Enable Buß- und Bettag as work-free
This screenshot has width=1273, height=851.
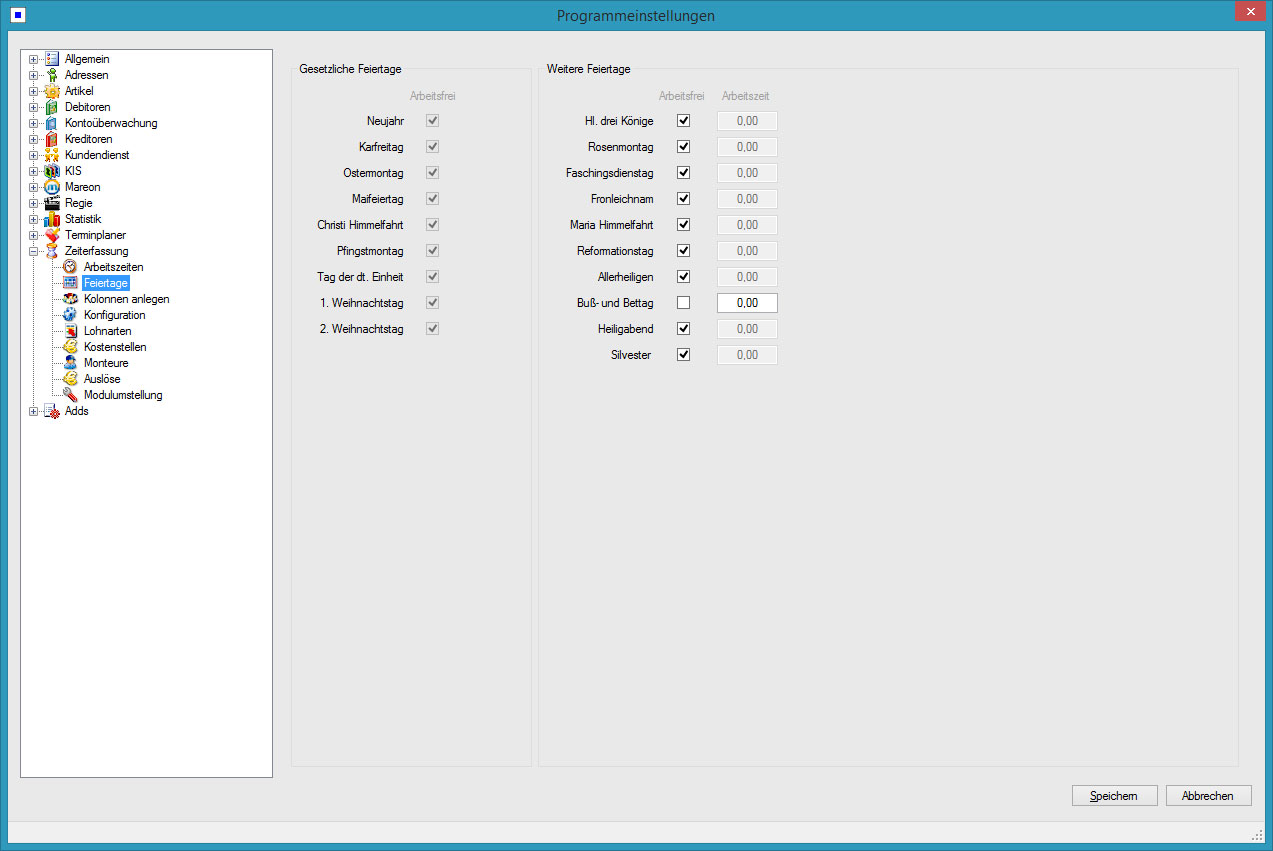(x=684, y=303)
